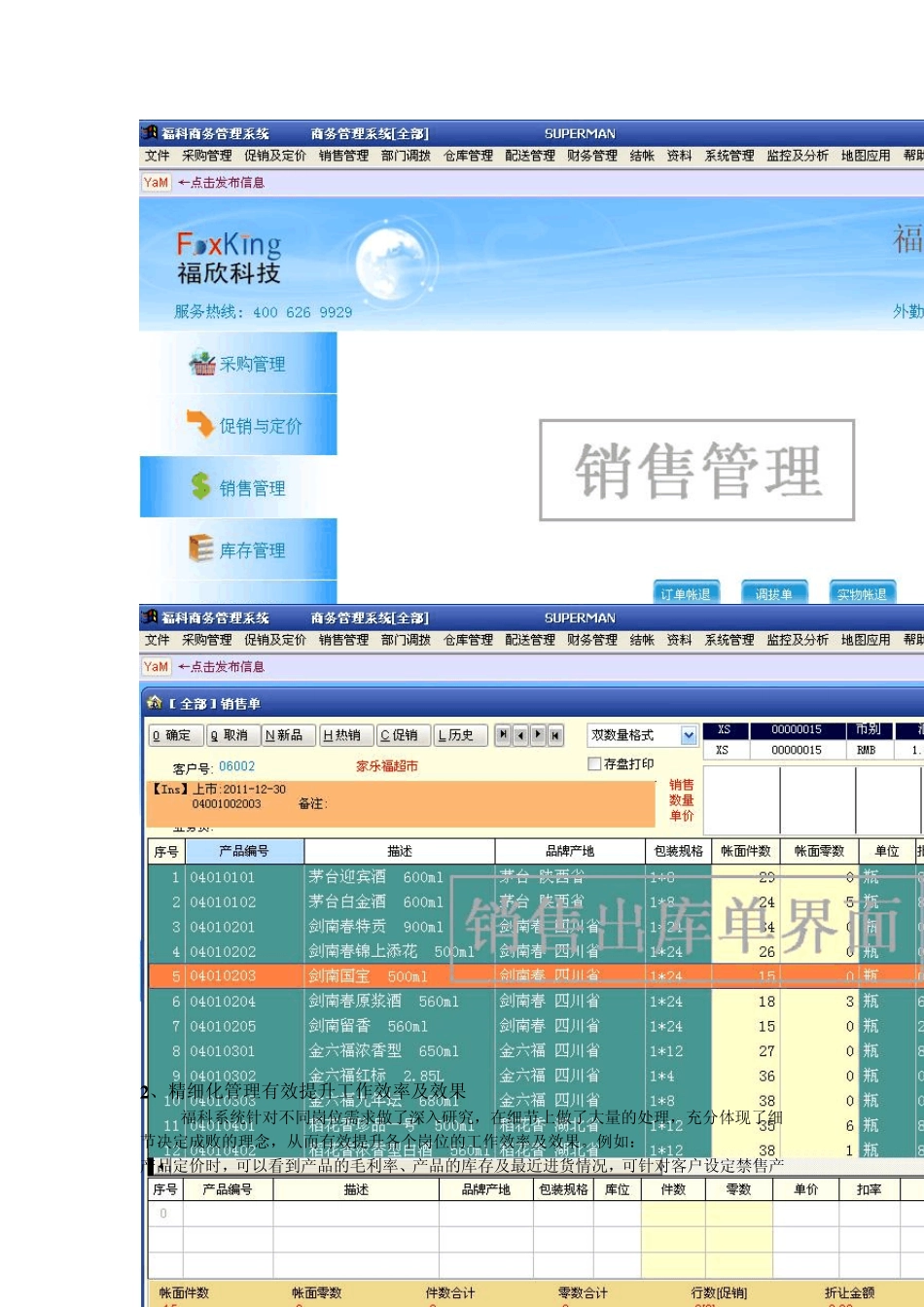Select product code 04010201 cell
This screenshot has height=1307, width=924.
(x=244, y=927)
